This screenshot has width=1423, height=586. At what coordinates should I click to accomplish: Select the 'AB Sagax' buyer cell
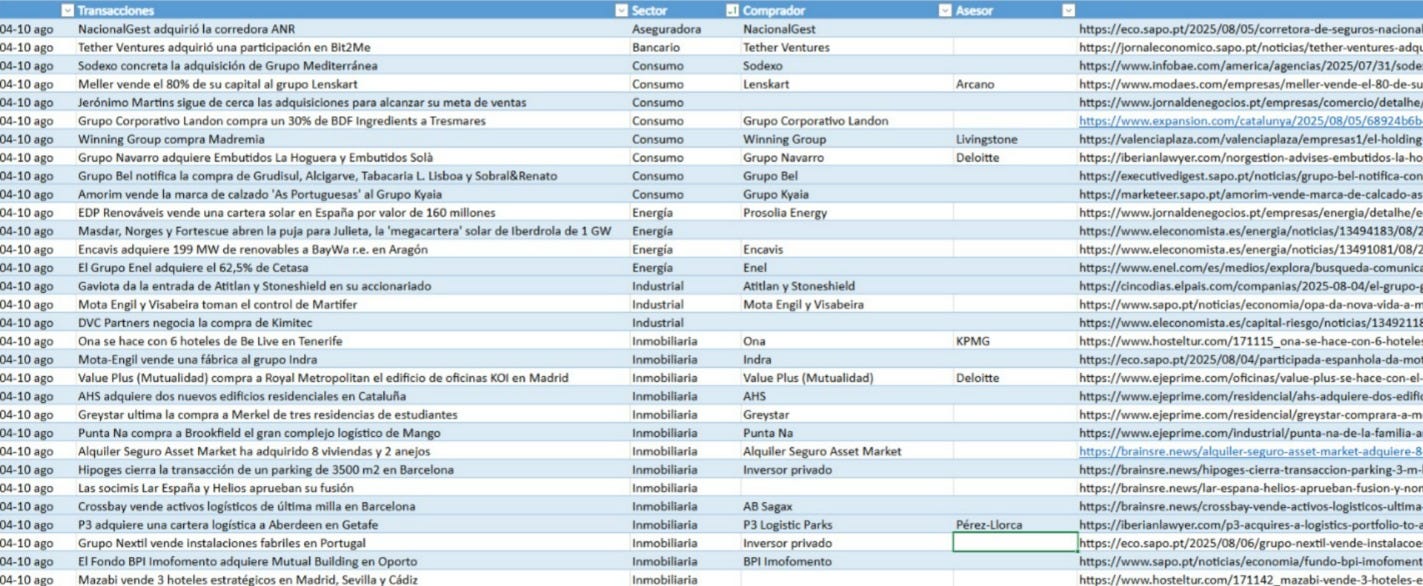[x=846, y=506]
